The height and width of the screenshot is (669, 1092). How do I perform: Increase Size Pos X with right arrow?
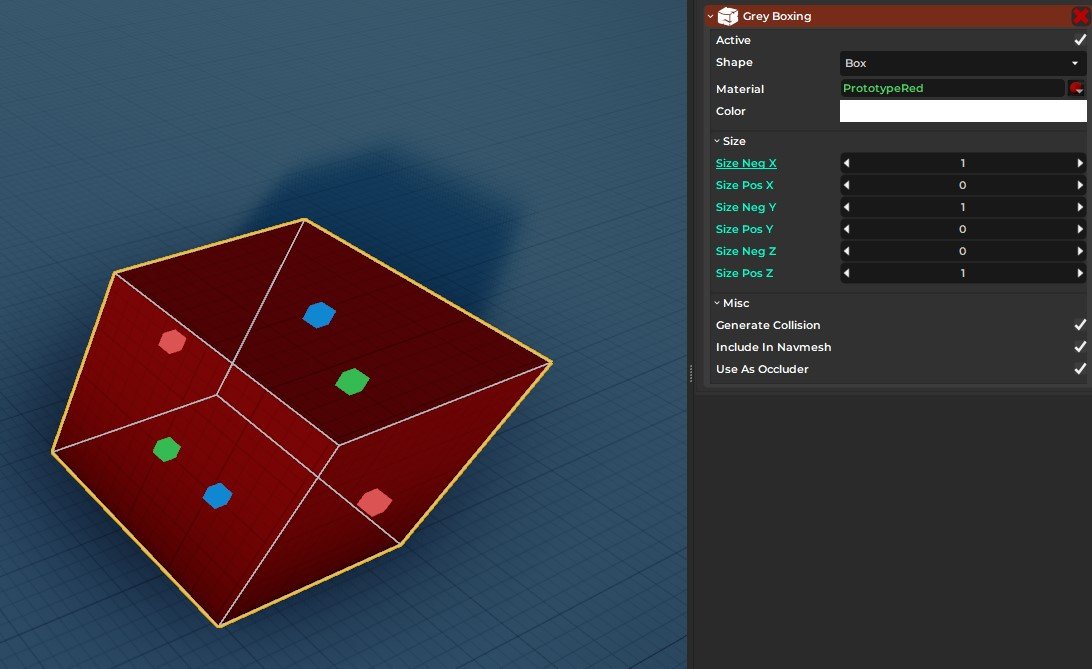tap(1080, 185)
